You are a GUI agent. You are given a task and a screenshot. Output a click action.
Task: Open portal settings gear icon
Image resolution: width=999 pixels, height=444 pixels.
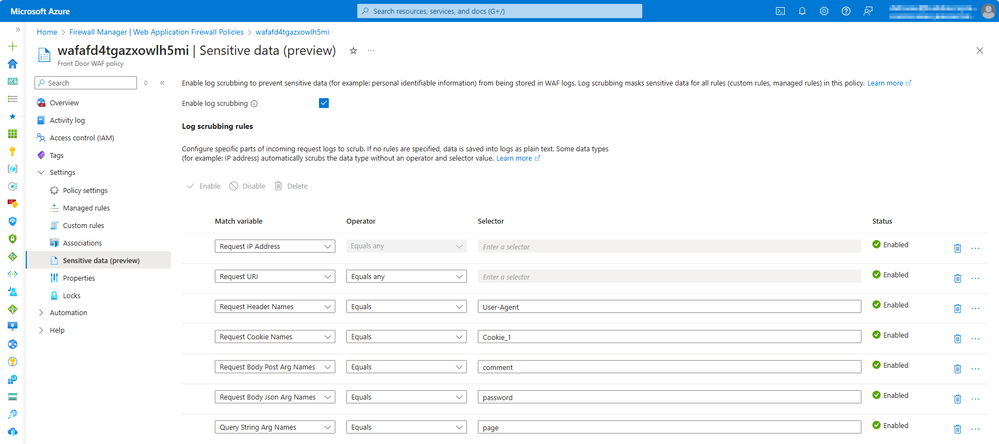pyautogui.click(x=824, y=11)
